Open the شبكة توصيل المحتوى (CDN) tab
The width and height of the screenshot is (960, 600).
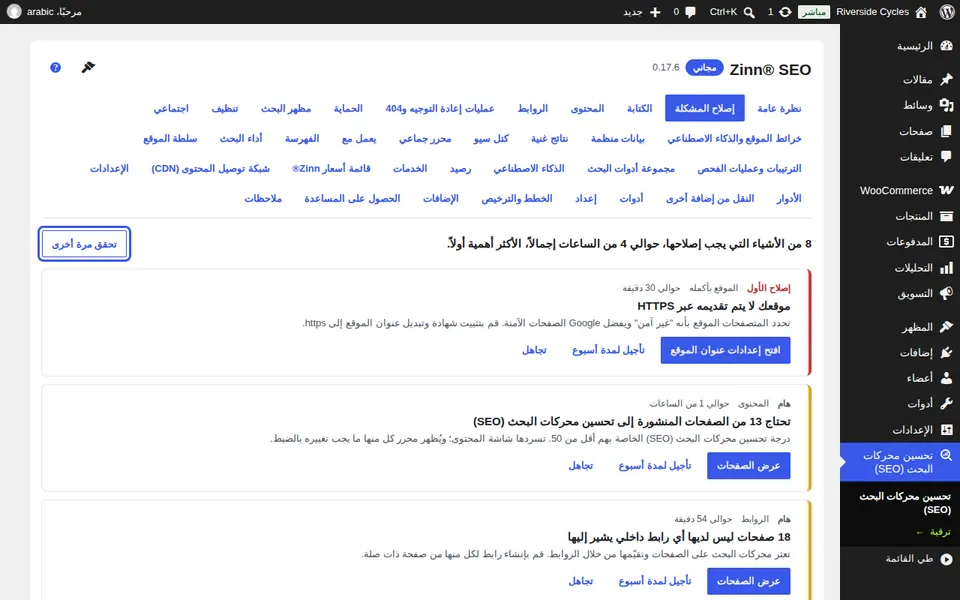click(211, 168)
